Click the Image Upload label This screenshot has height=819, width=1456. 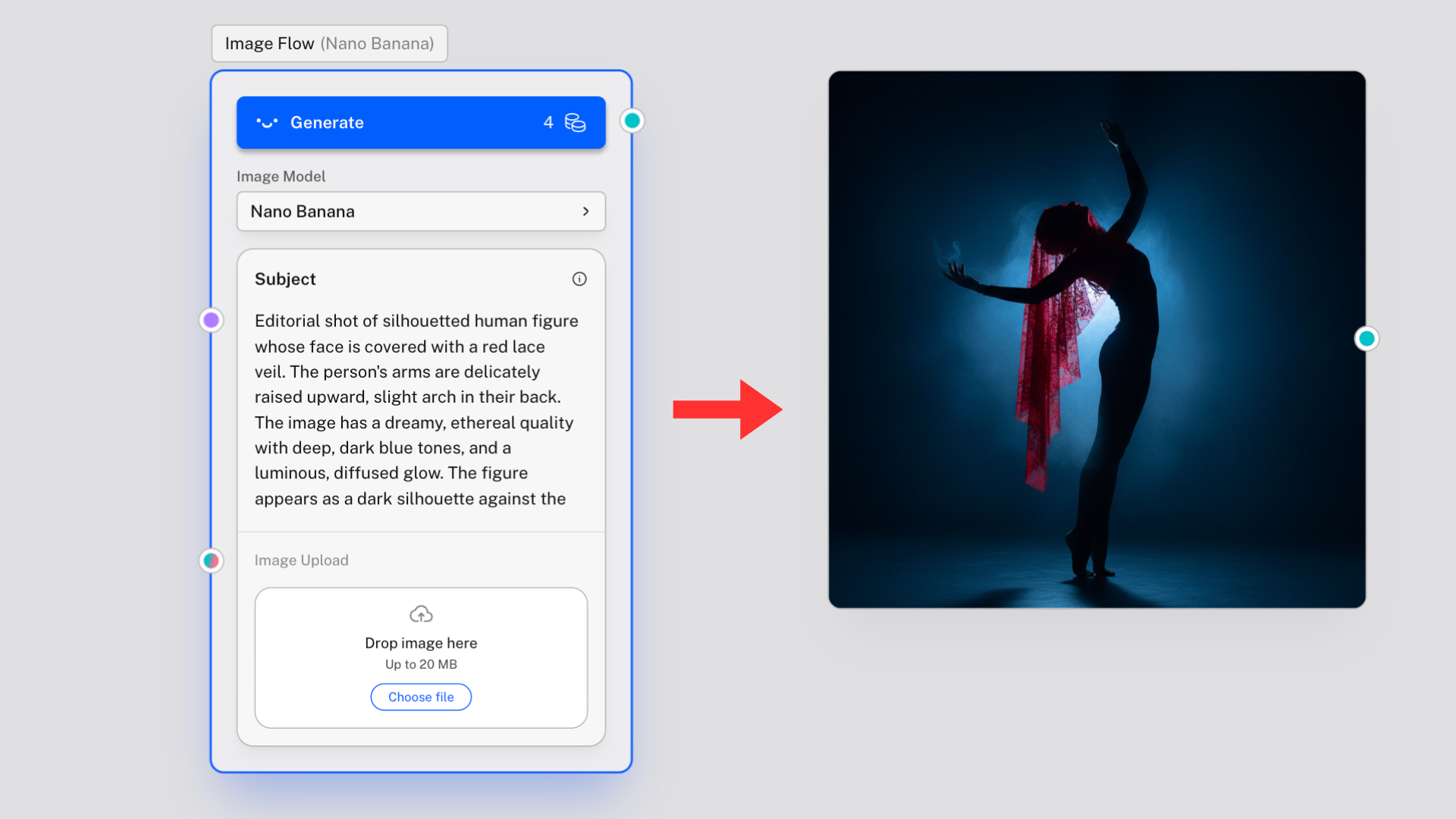pyautogui.click(x=302, y=560)
